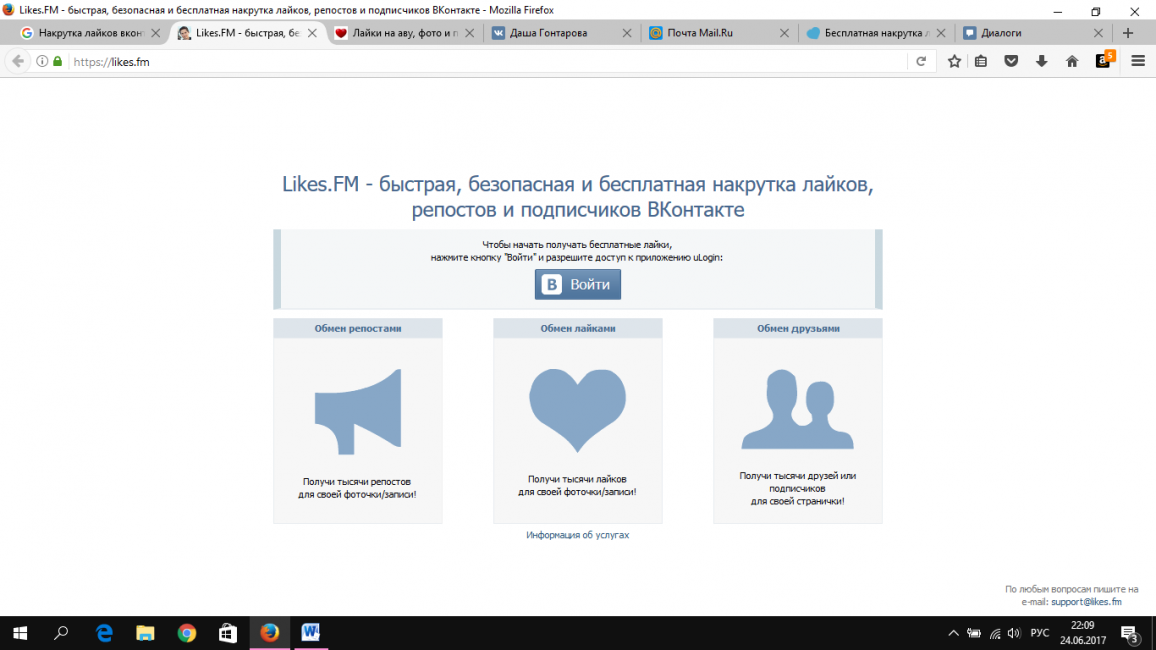
Task: Open File Explorer from the taskbar
Action: click(x=145, y=633)
